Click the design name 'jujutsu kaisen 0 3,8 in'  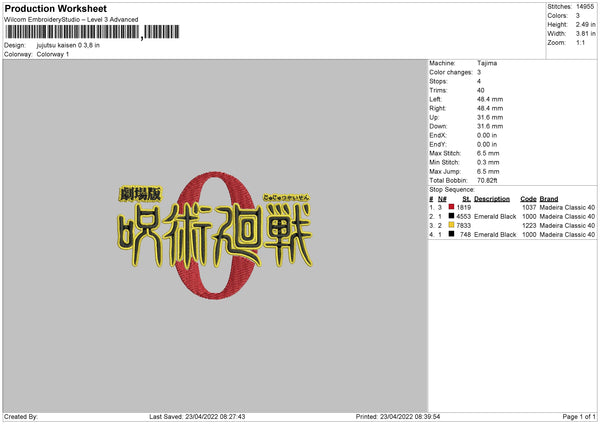(68, 45)
